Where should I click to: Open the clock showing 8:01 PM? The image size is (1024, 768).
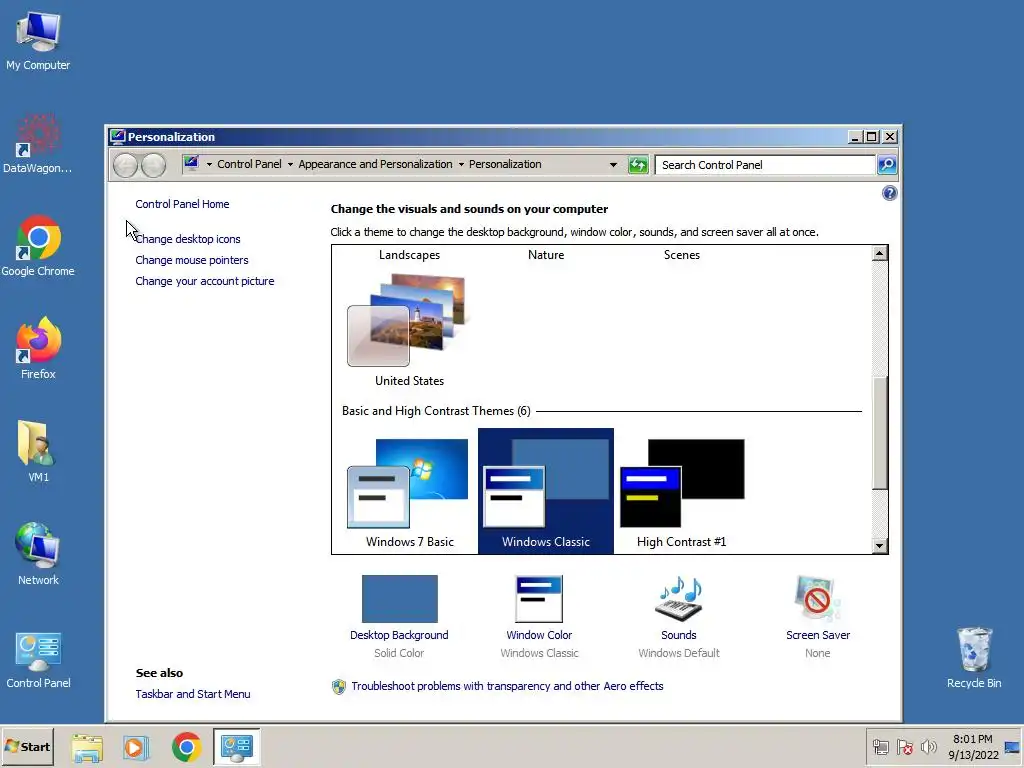click(972, 747)
